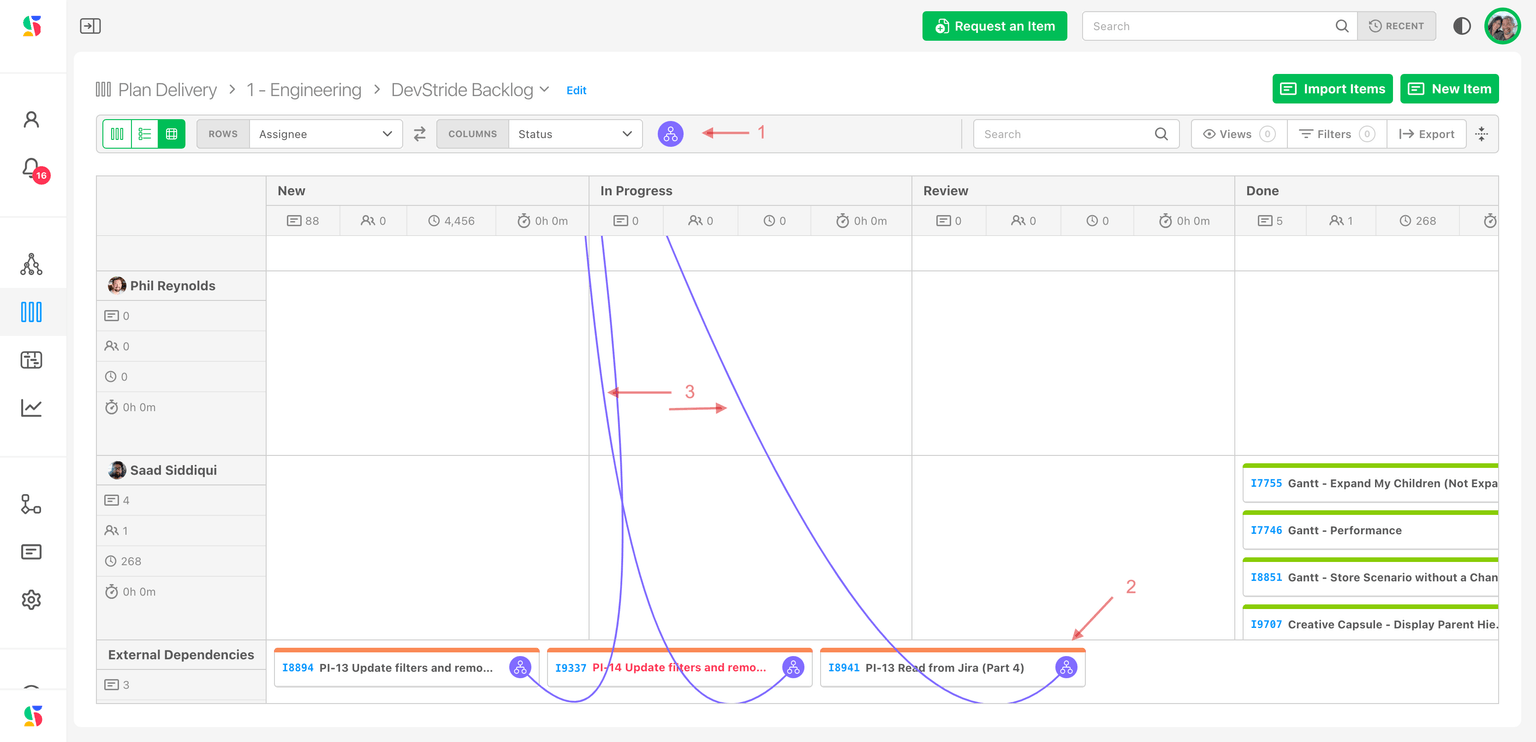This screenshot has height=742, width=1536.
Task: Toggle the dependency lines button in toolbar
Action: (x=670, y=134)
